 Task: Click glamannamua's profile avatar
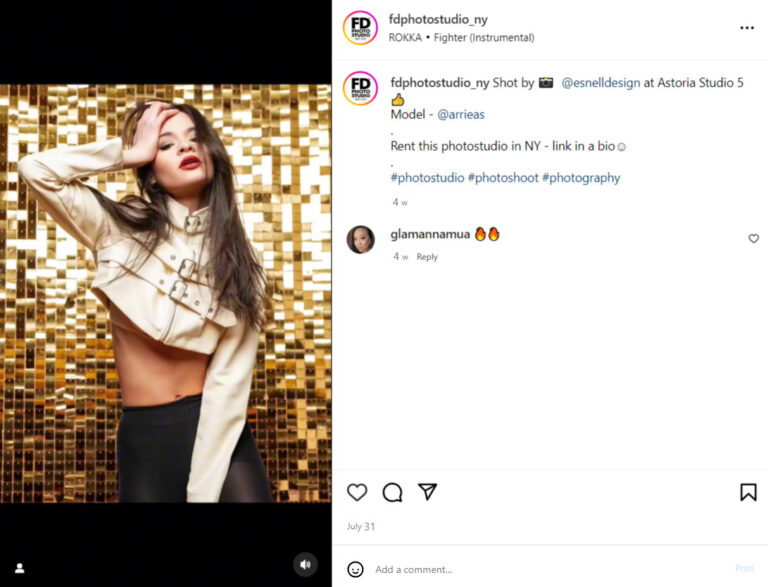[360, 239]
